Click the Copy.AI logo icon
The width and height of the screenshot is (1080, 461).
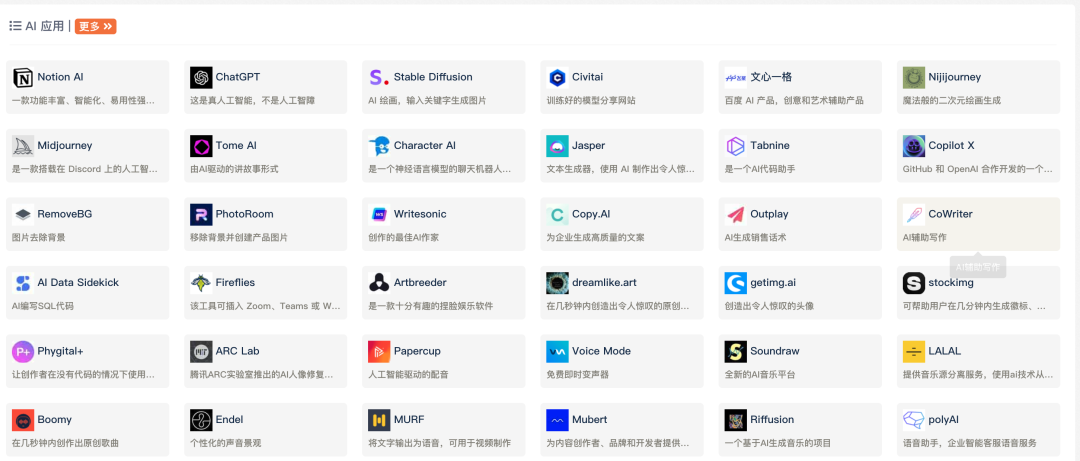557,214
